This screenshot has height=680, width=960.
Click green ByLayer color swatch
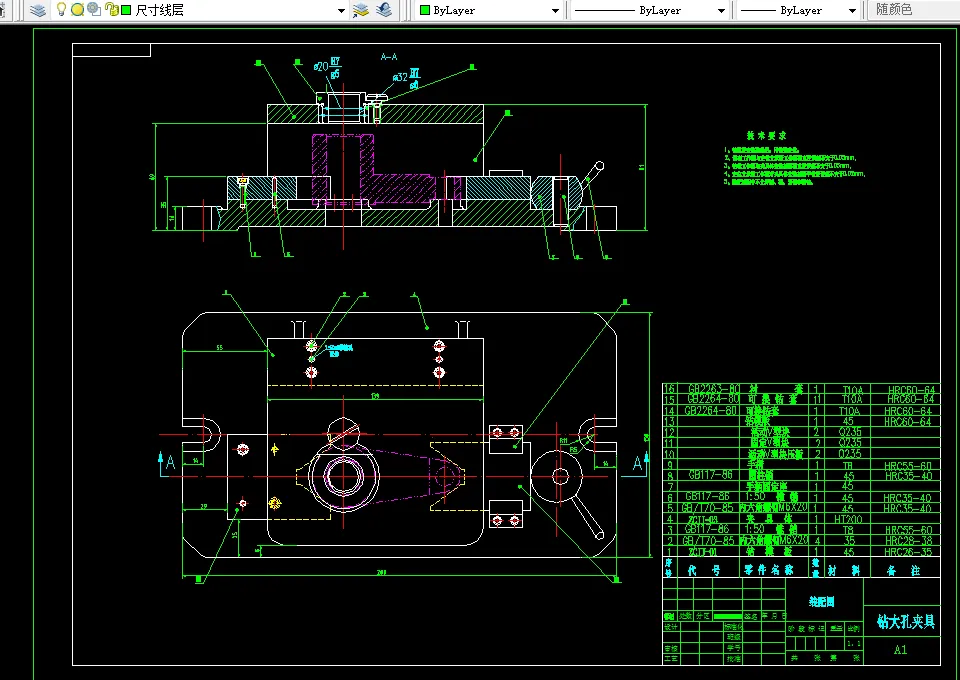(x=424, y=10)
